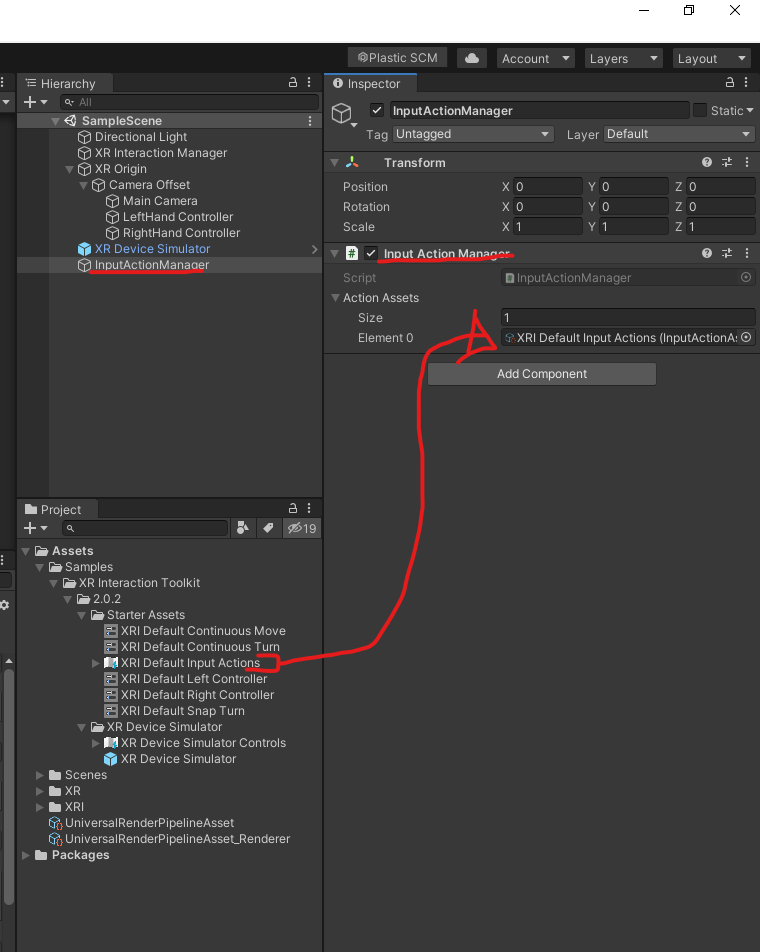Click the cloud services icon

[x=472, y=58]
